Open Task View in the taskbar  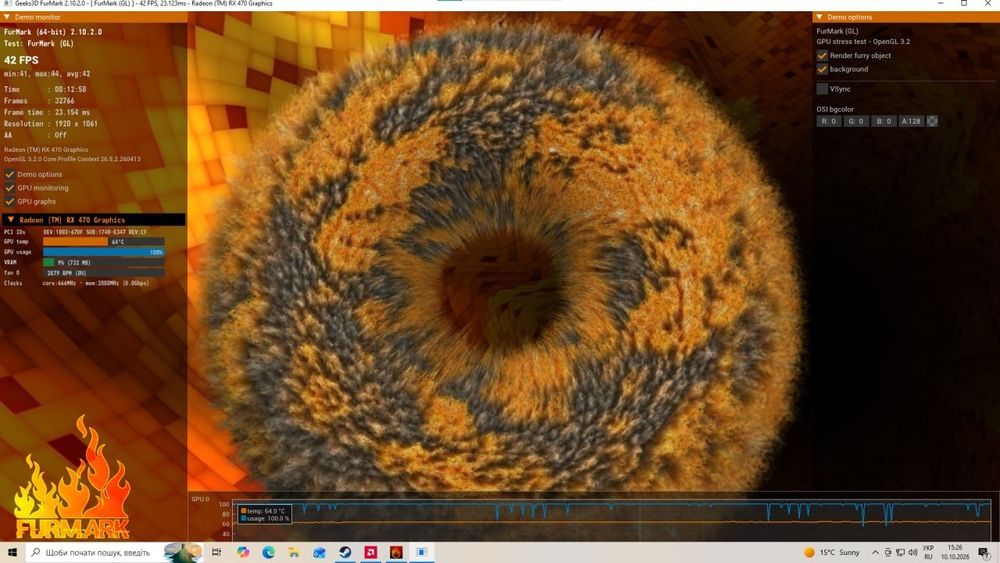point(217,552)
